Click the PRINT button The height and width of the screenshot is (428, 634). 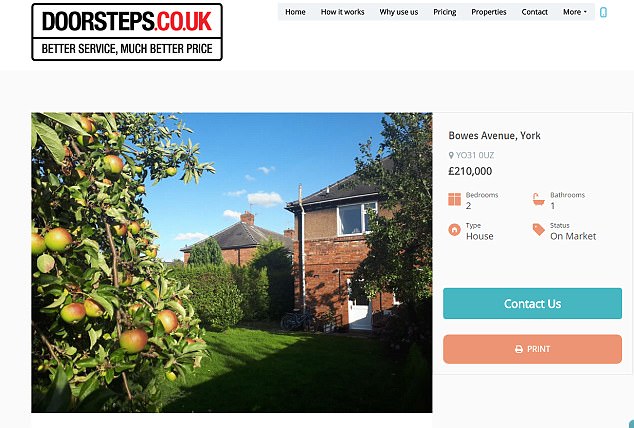[533, 349]
